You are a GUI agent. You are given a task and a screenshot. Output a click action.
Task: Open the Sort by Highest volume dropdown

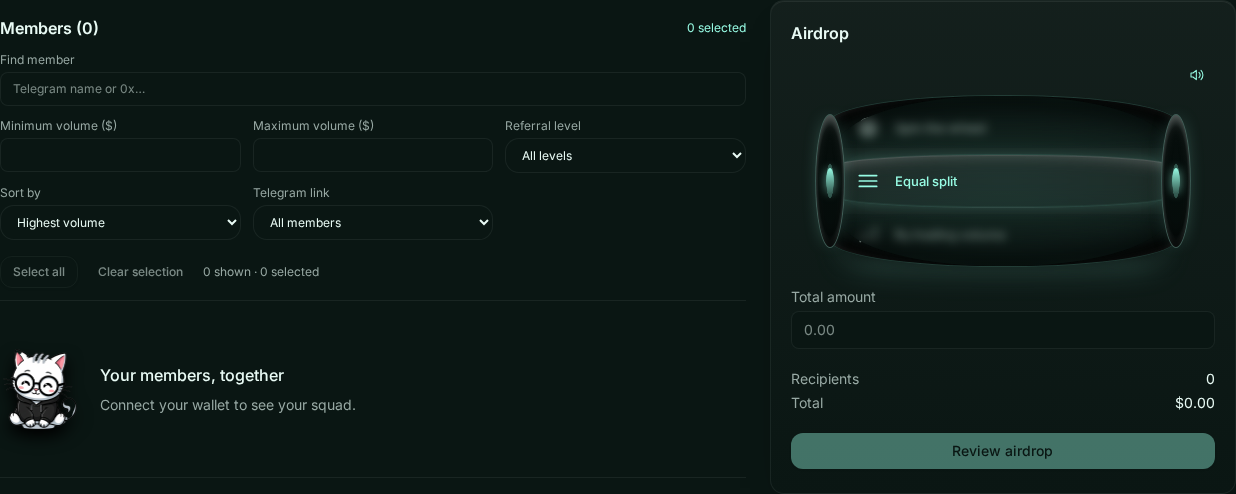click(120, 222)
